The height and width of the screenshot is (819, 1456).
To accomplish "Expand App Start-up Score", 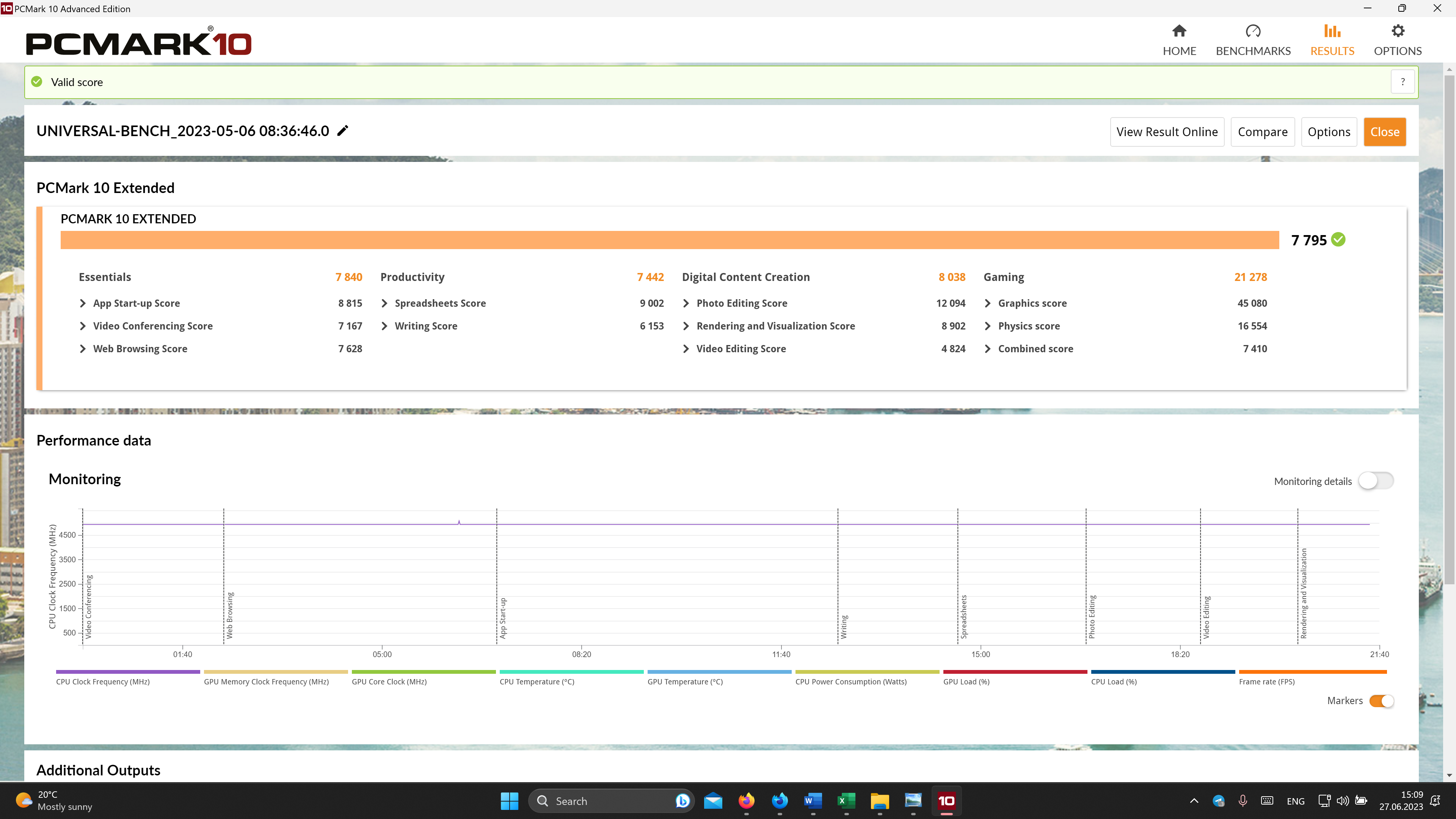I will tap(83, 303).
